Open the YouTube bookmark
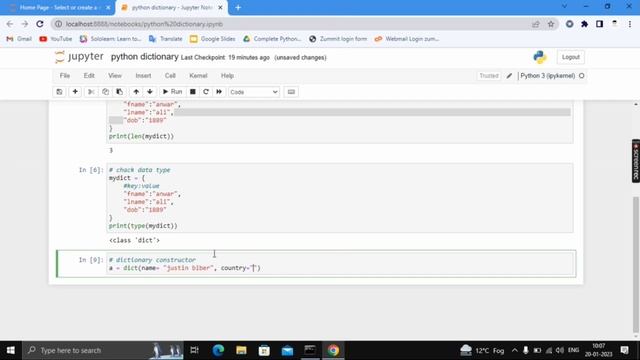 (x=56, y=39)
